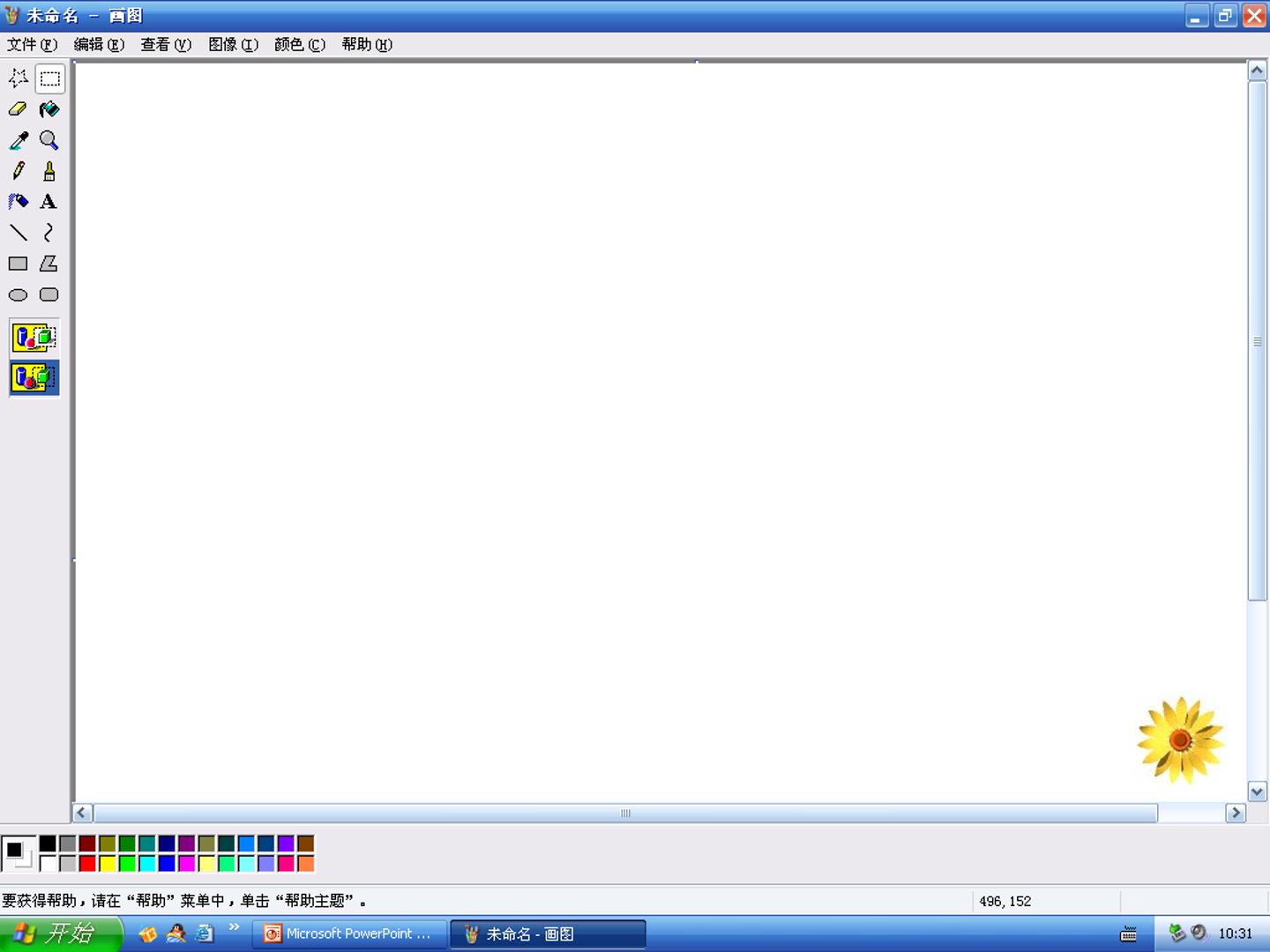1270x952 pixels.
Task: Select the Ellipse shape tool
Action: tap(18, 294)
